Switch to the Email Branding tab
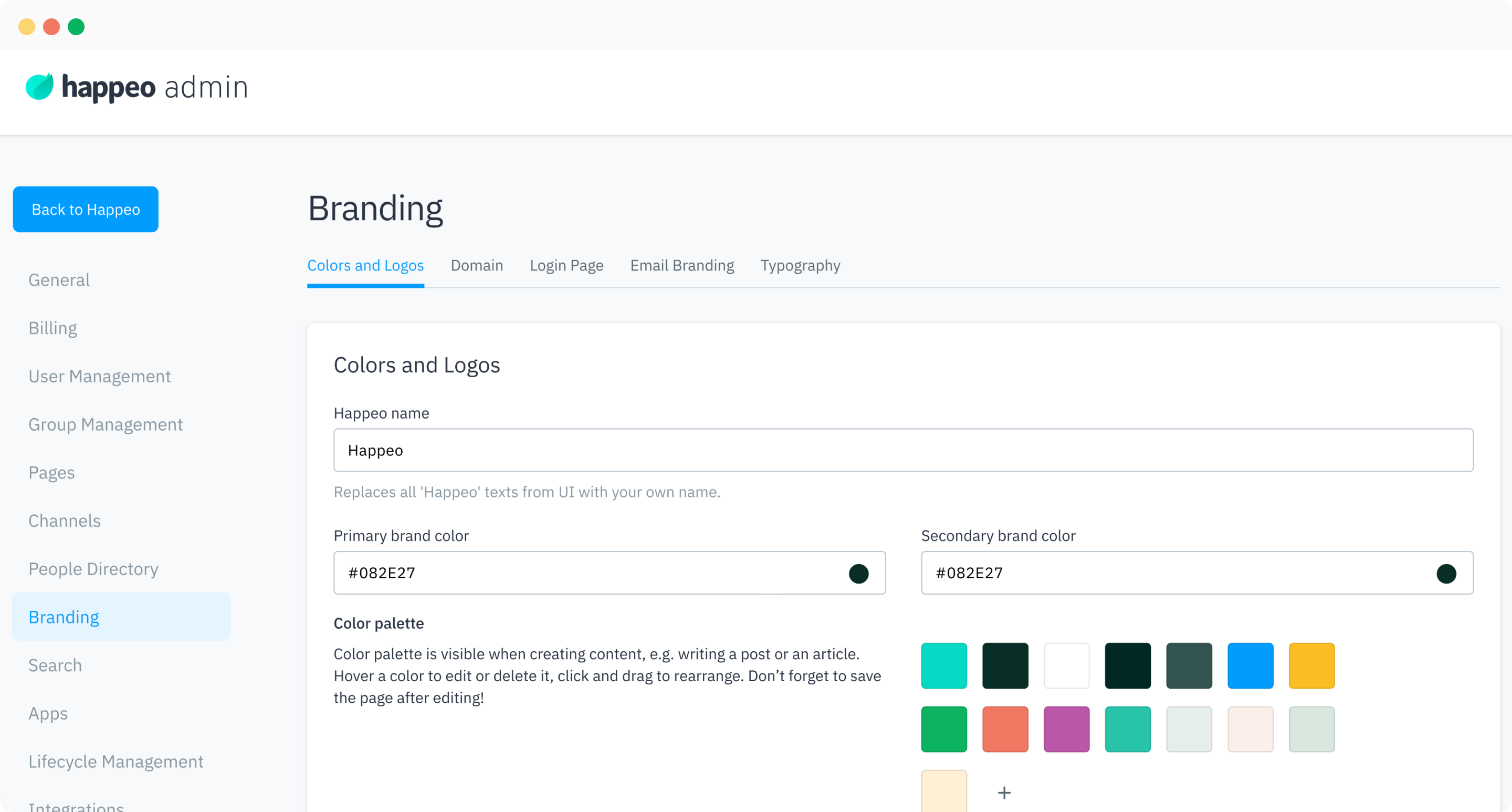 (x=682, y=265)
